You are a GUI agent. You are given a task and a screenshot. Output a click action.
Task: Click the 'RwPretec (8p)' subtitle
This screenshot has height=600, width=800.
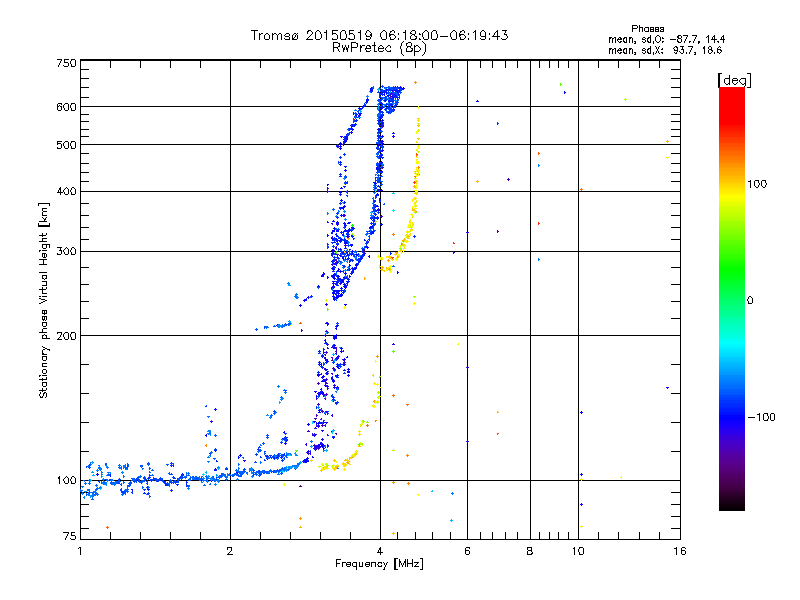380,48
